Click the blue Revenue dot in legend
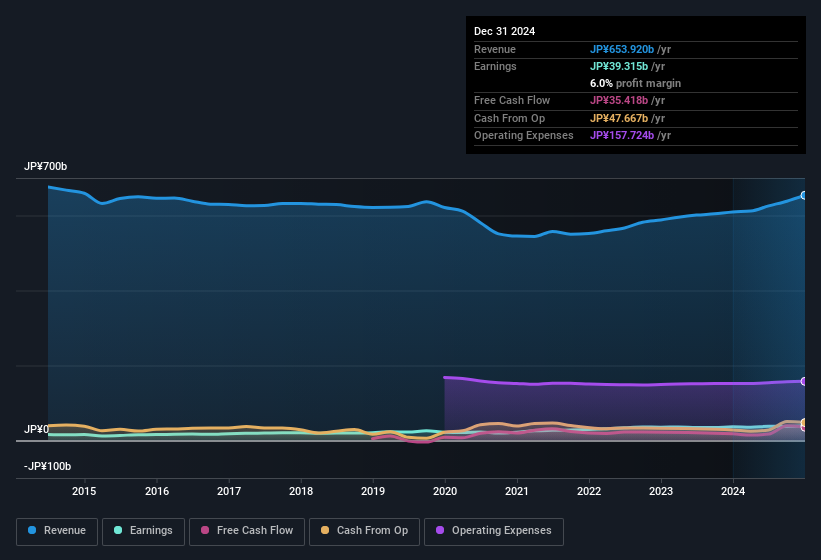Screen dimensions: 821x560 click(x=32, y=531)
